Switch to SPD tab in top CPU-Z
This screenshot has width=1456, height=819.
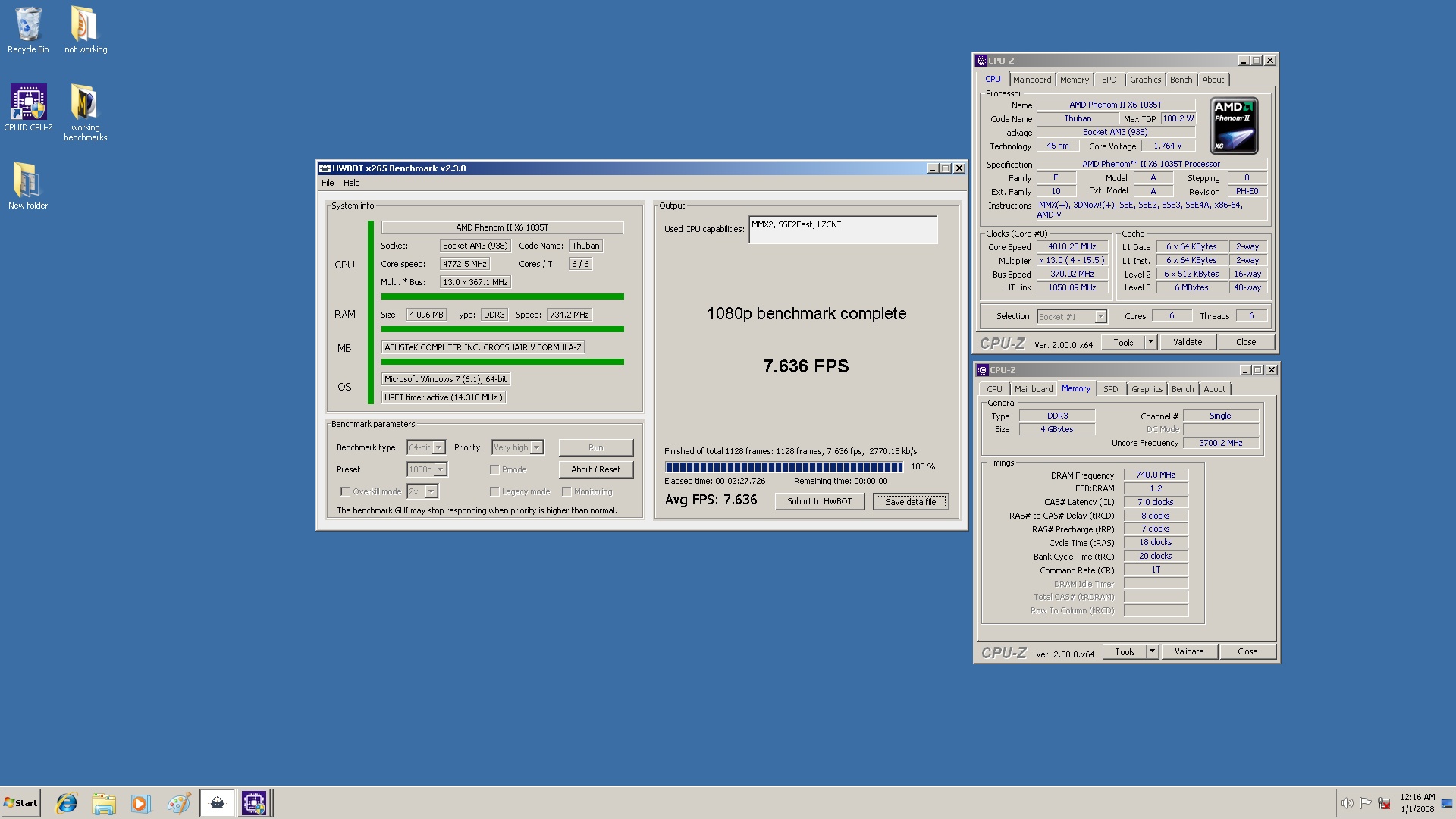[x=1109, y=80]
